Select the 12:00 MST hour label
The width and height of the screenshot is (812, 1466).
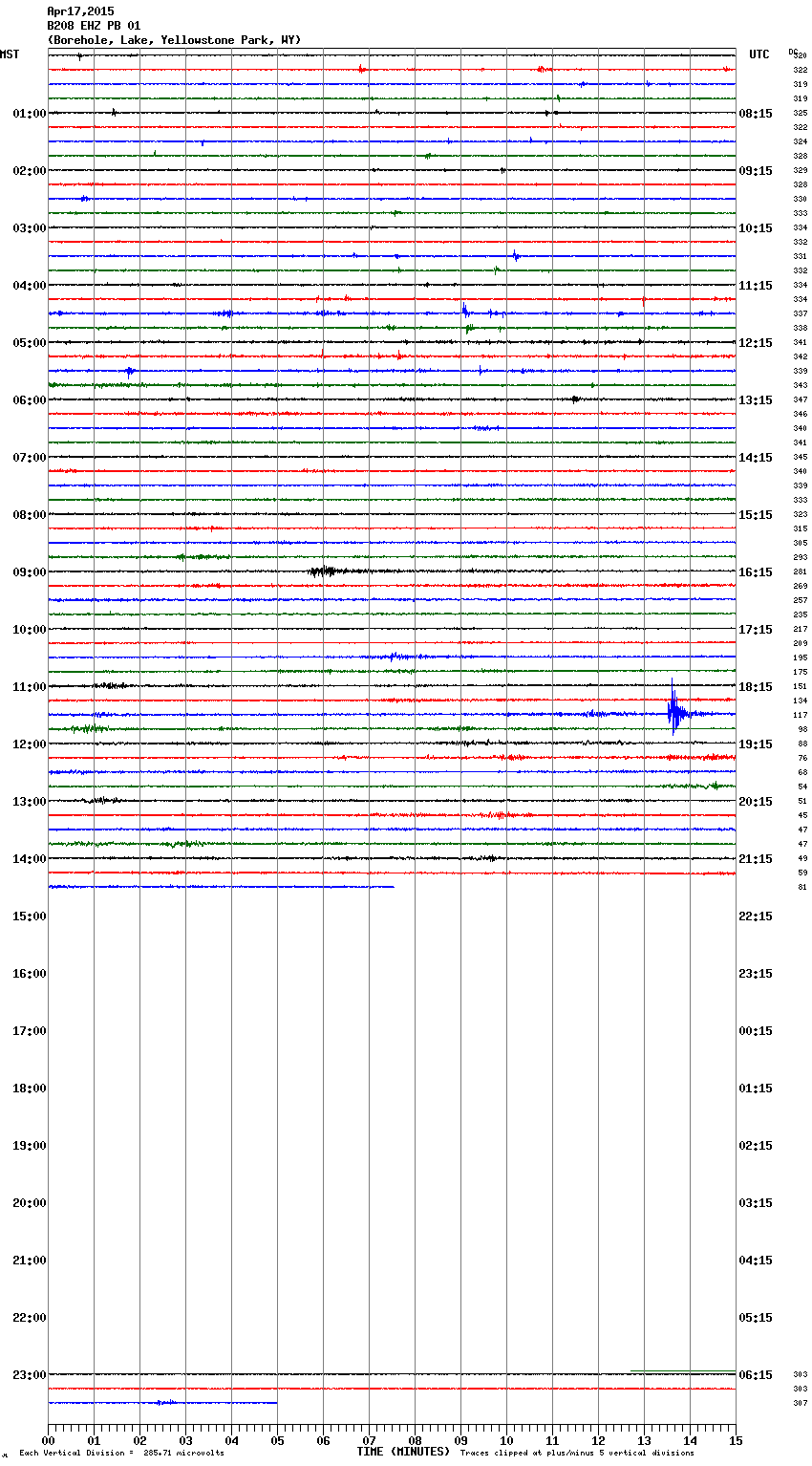30,744
